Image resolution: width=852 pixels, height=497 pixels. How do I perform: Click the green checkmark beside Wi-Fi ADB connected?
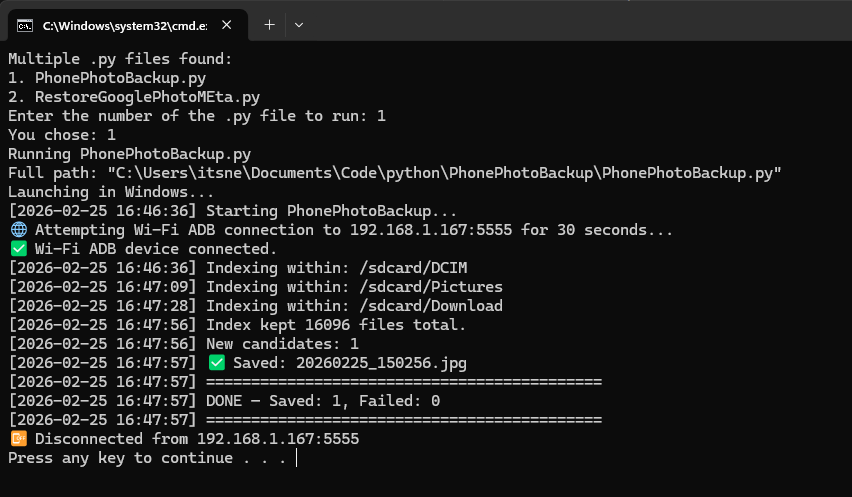(17, 249)
